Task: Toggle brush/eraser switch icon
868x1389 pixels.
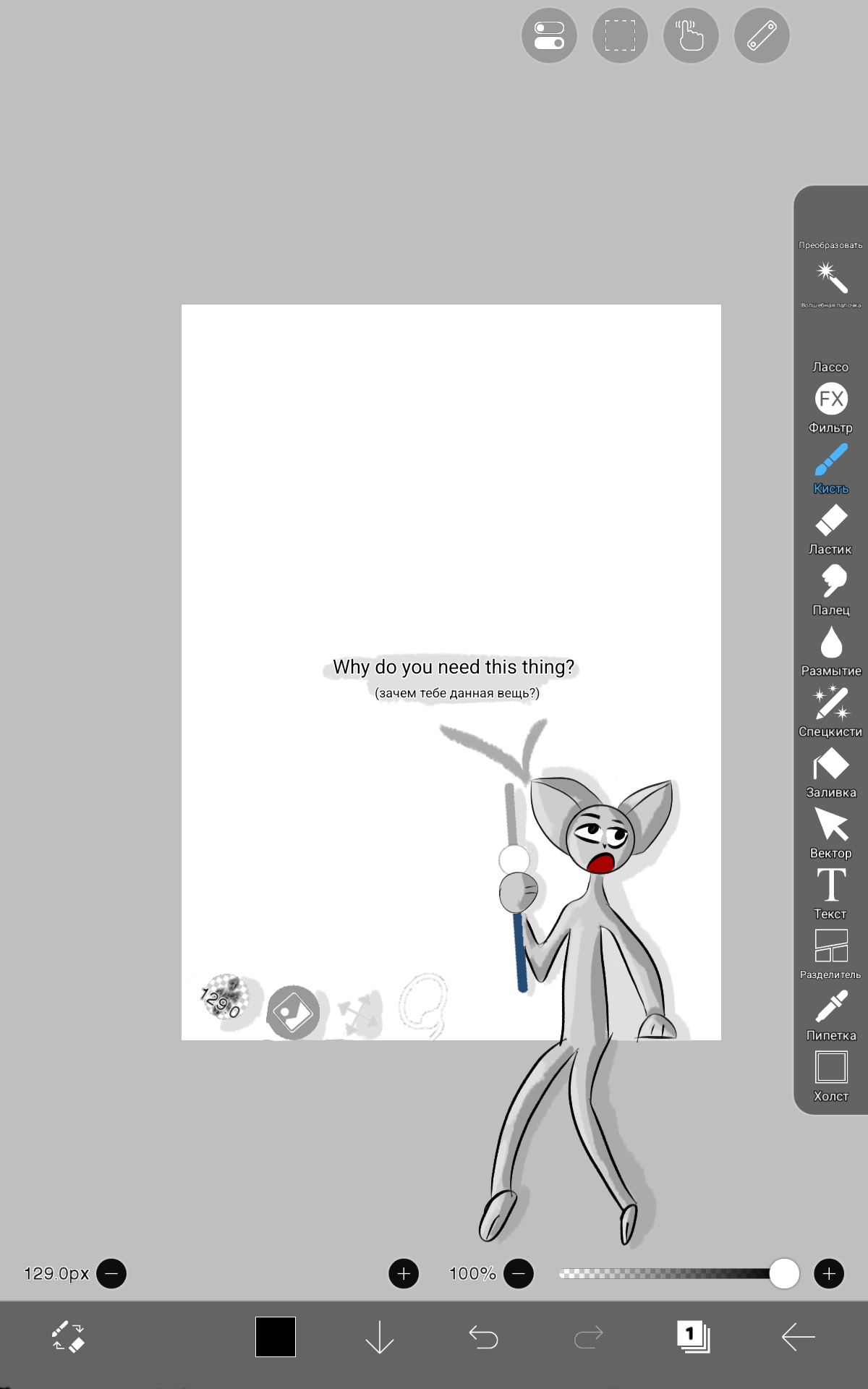Action: click(x=69, y=1337)
